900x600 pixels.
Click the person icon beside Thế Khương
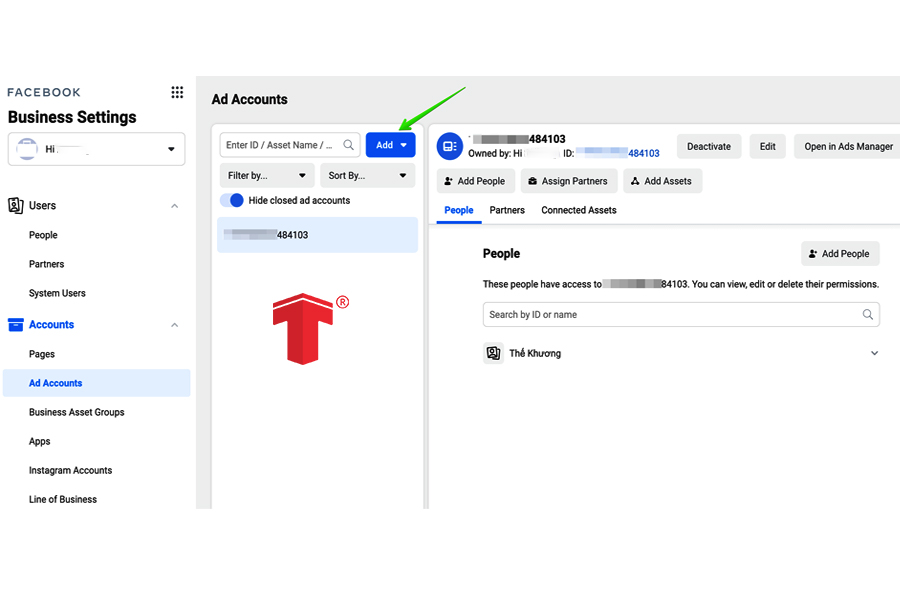[493, 353]
